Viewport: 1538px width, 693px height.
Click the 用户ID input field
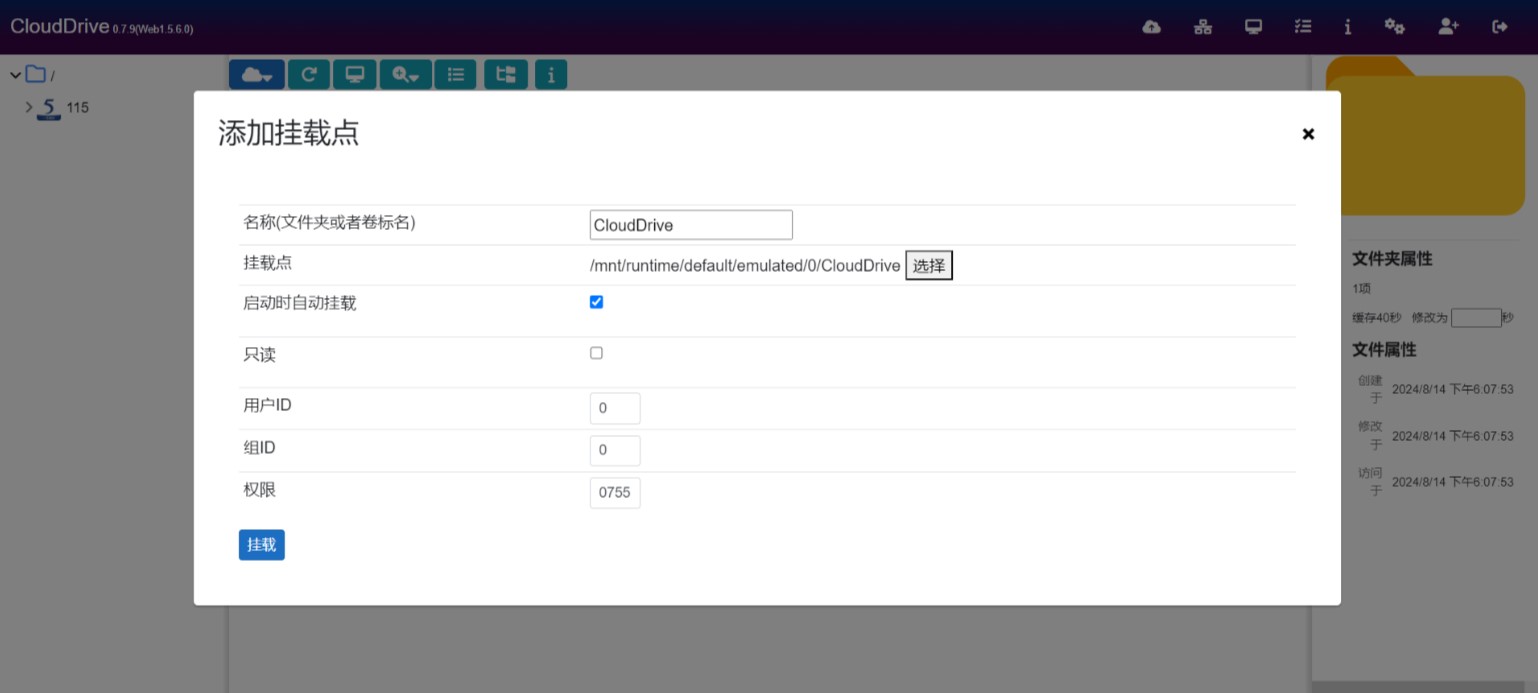(x=615, y=408)
